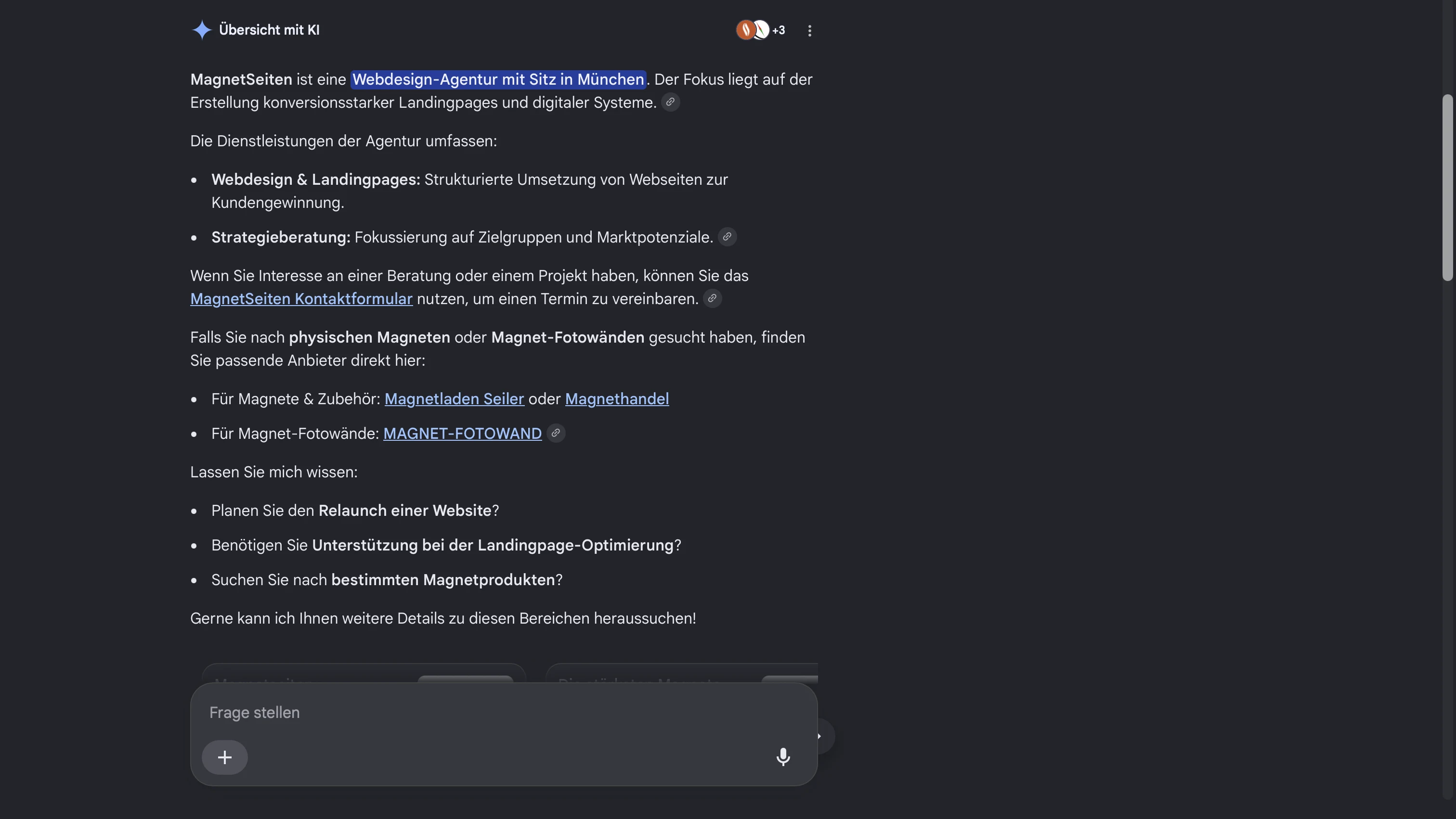The height and width of the screenshot is (819, 1456).
Task: Open source link icon next to MAGNET-FOTOWAND
Action: coord(556,433)
